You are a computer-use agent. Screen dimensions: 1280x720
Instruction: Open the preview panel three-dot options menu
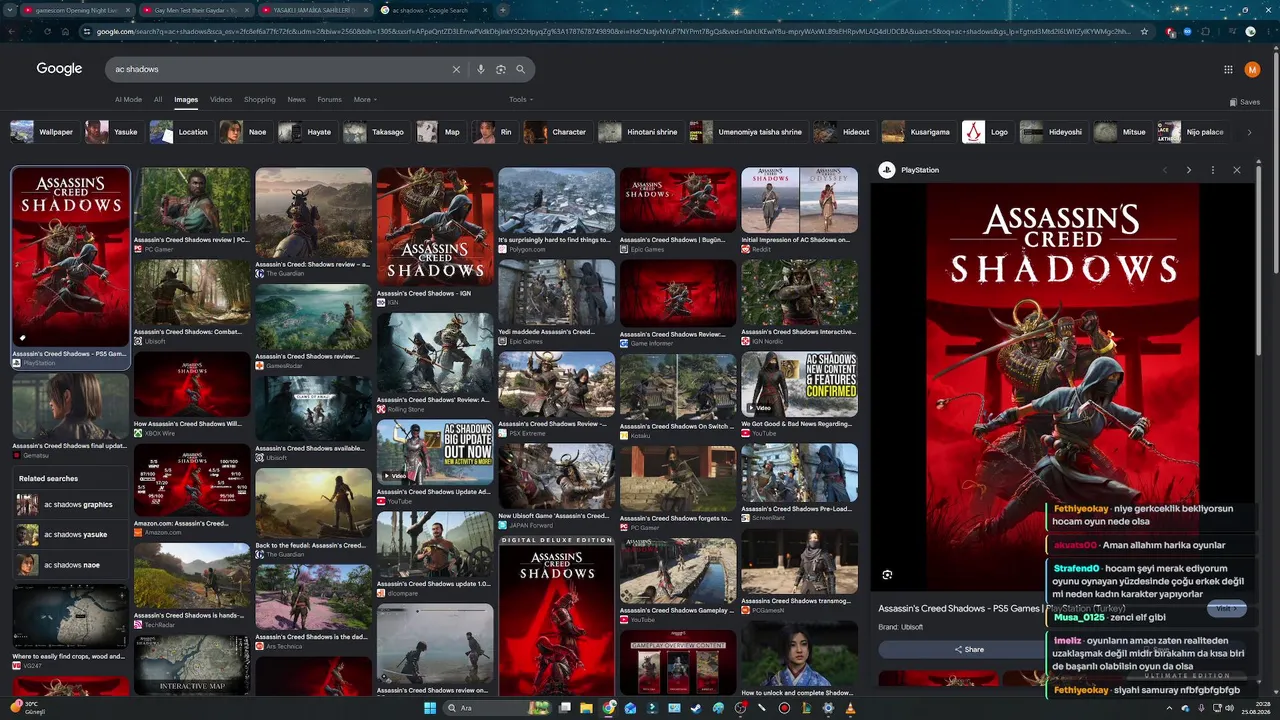click(1212, 170)
